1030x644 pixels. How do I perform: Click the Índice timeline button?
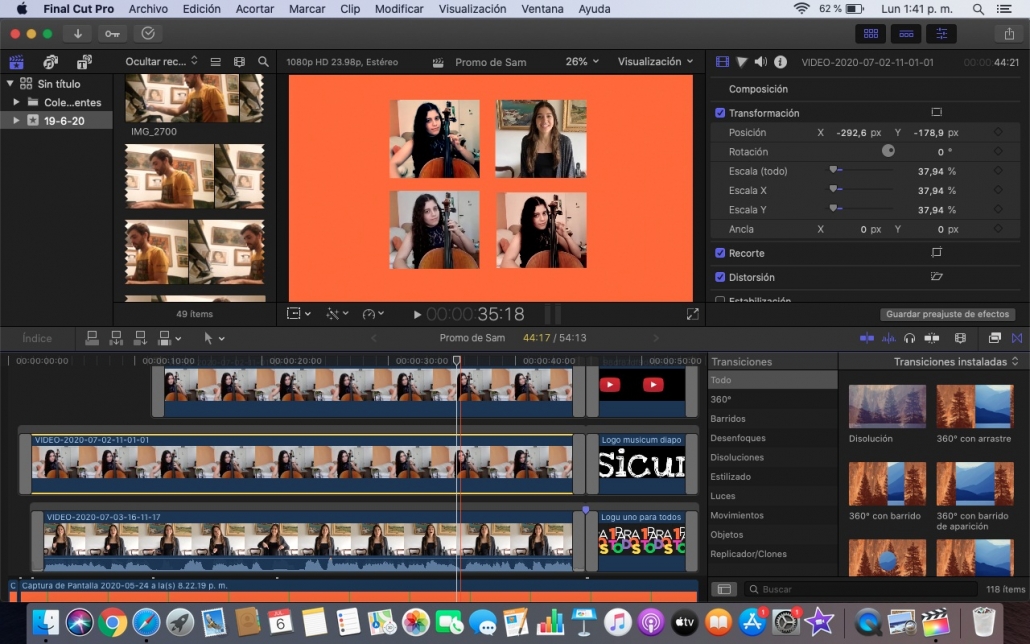click(x=37, y=338)
